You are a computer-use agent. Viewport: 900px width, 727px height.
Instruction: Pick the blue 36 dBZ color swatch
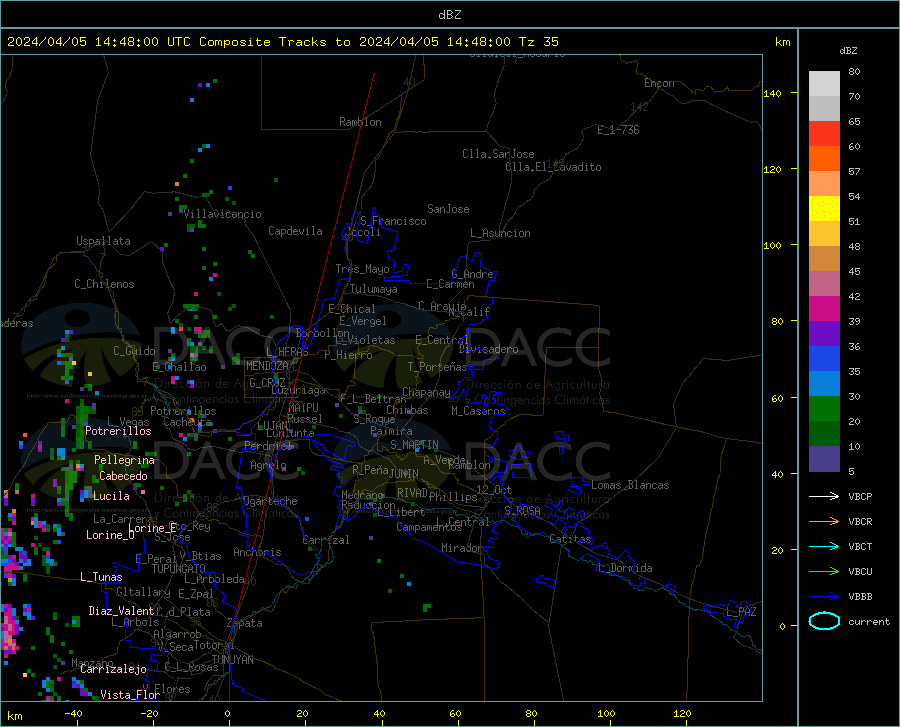[824, 359]
